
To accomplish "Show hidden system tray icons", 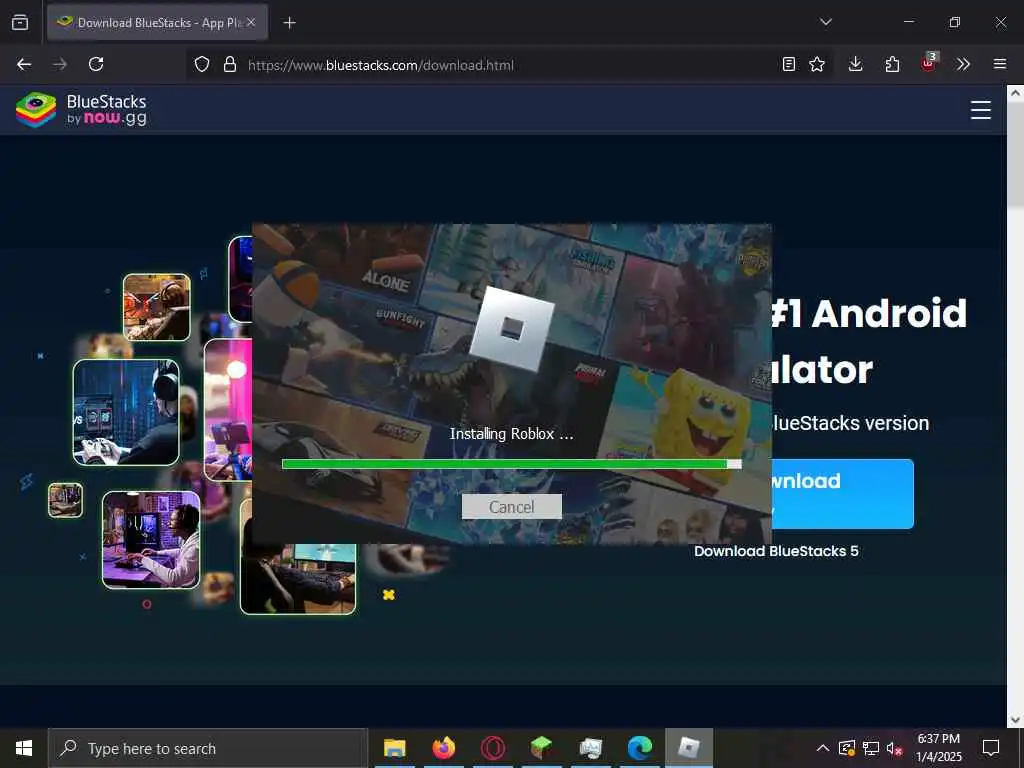I will 823,748.
